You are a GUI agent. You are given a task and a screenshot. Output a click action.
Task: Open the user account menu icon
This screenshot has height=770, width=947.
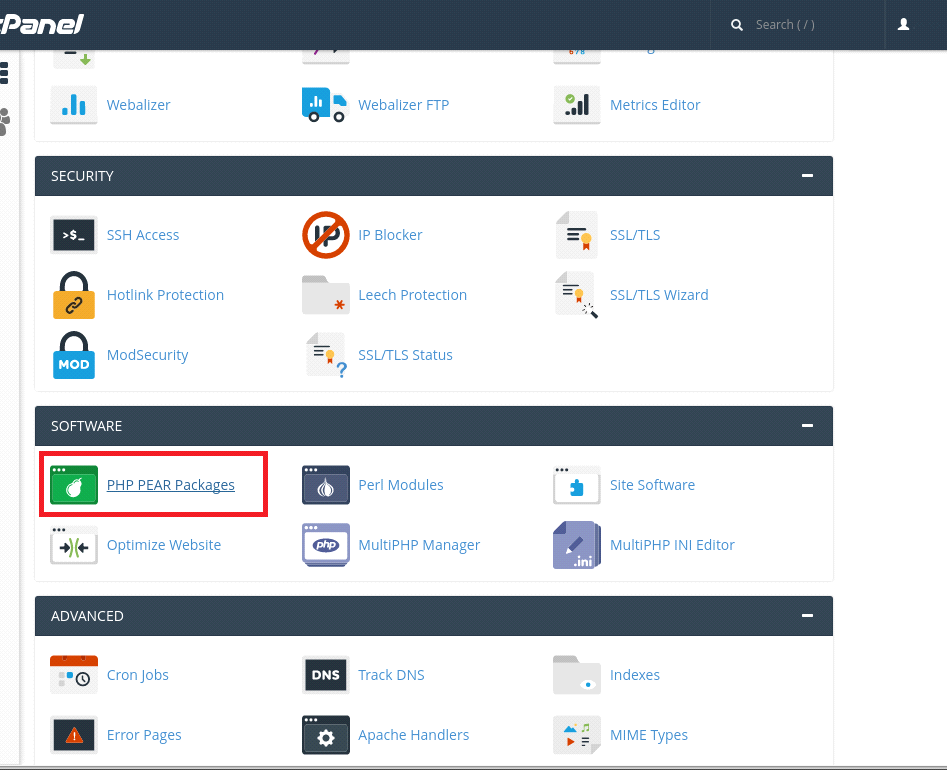tap(904, 24)
